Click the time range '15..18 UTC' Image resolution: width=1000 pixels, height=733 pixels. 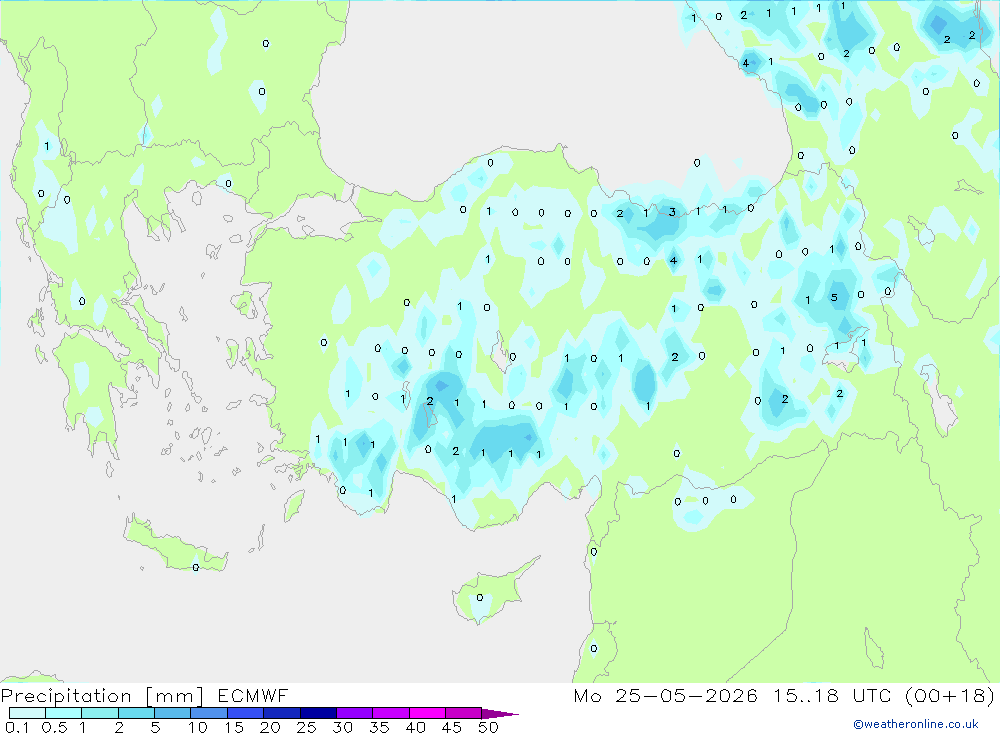[832, 695]
